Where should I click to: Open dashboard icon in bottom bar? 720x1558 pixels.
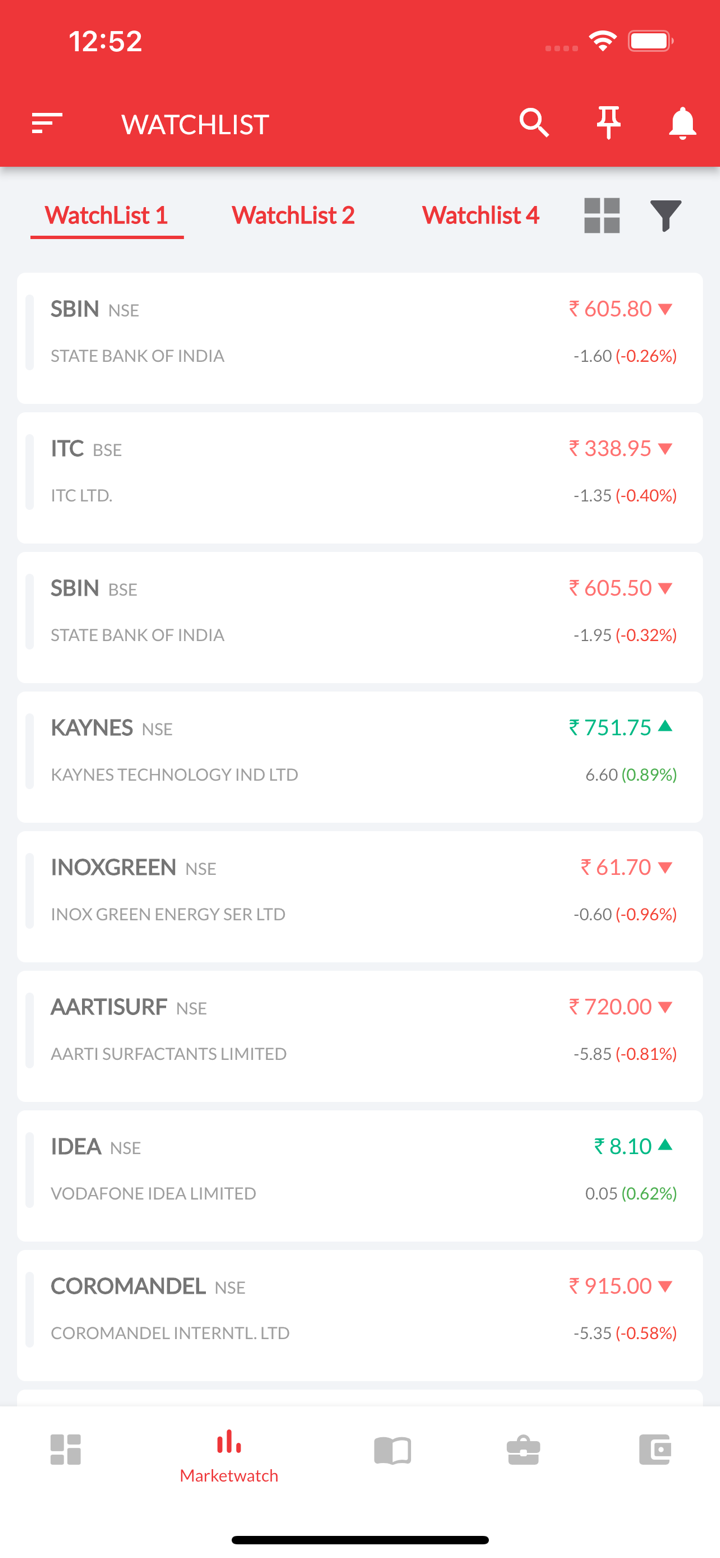[x=66, y=1449]
